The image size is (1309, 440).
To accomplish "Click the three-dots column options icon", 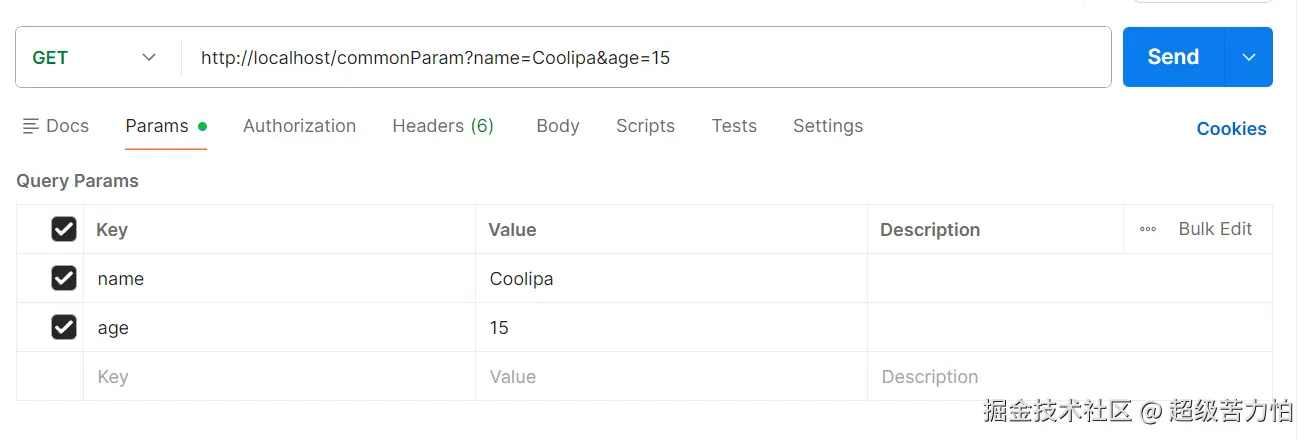I will point(1148,229).
